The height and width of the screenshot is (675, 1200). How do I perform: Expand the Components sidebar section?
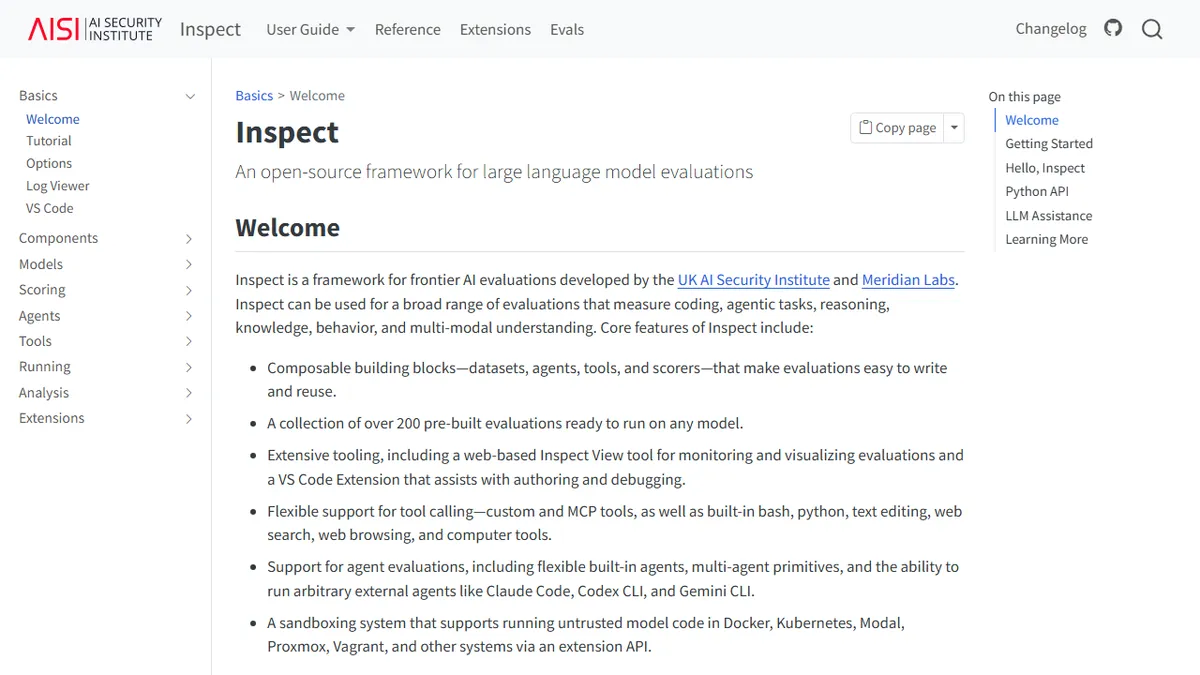[190, 239]
